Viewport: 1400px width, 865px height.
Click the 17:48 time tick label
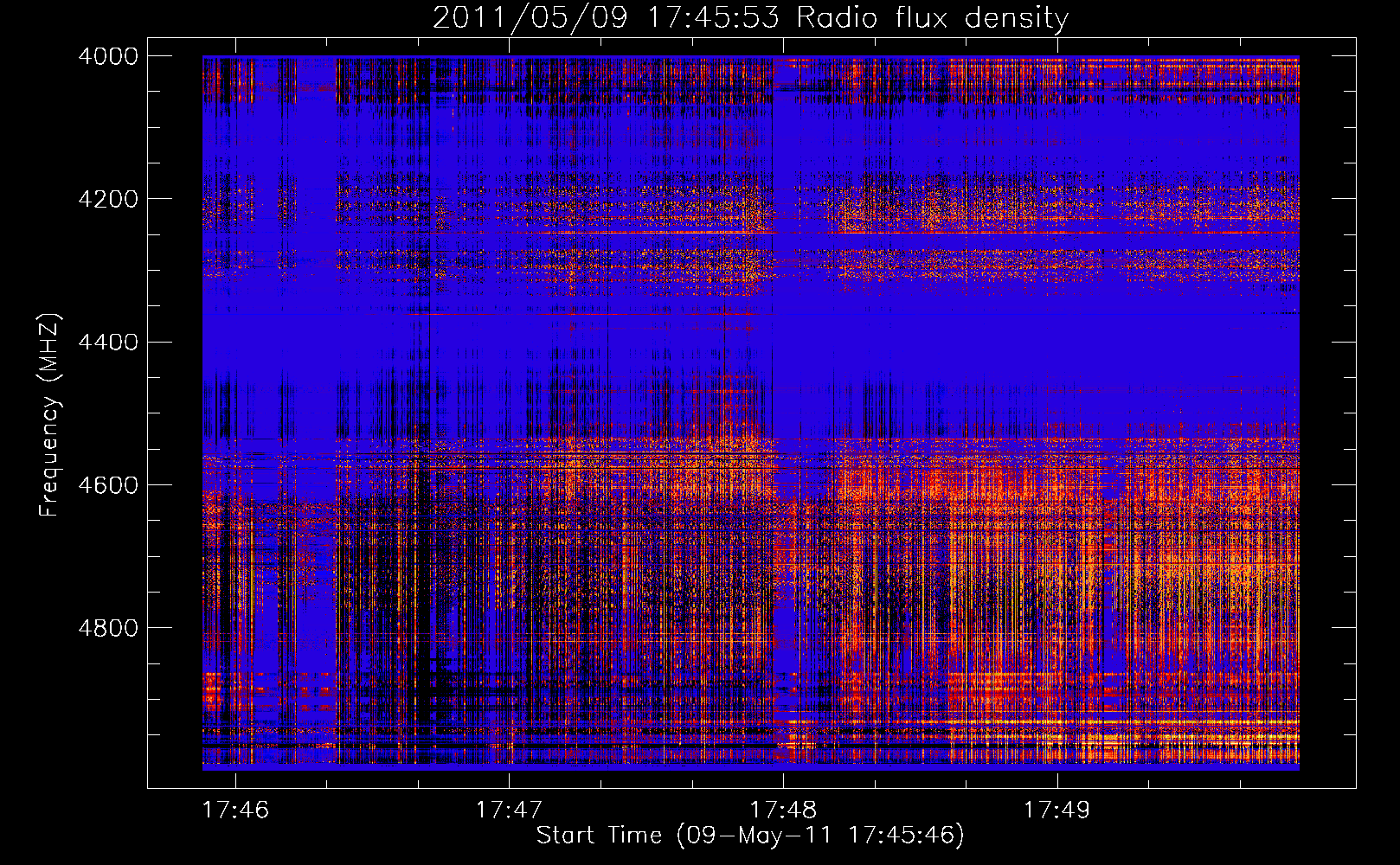783,810
